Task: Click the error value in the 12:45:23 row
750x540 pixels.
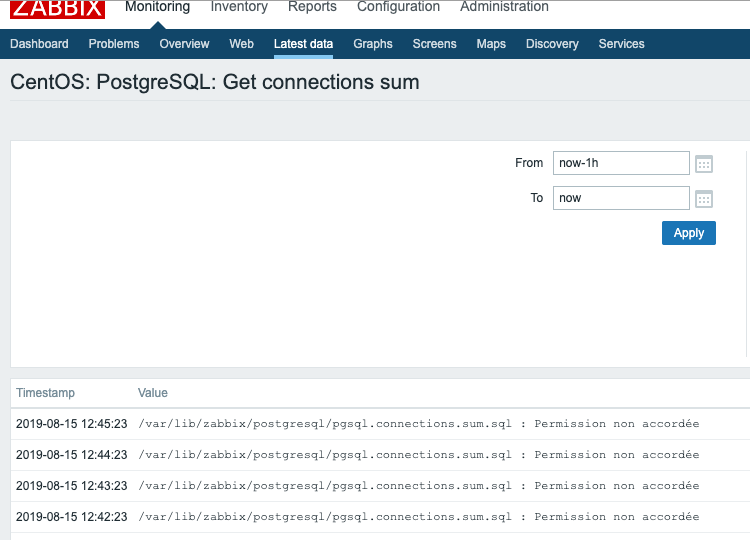Action: point(419,424)
